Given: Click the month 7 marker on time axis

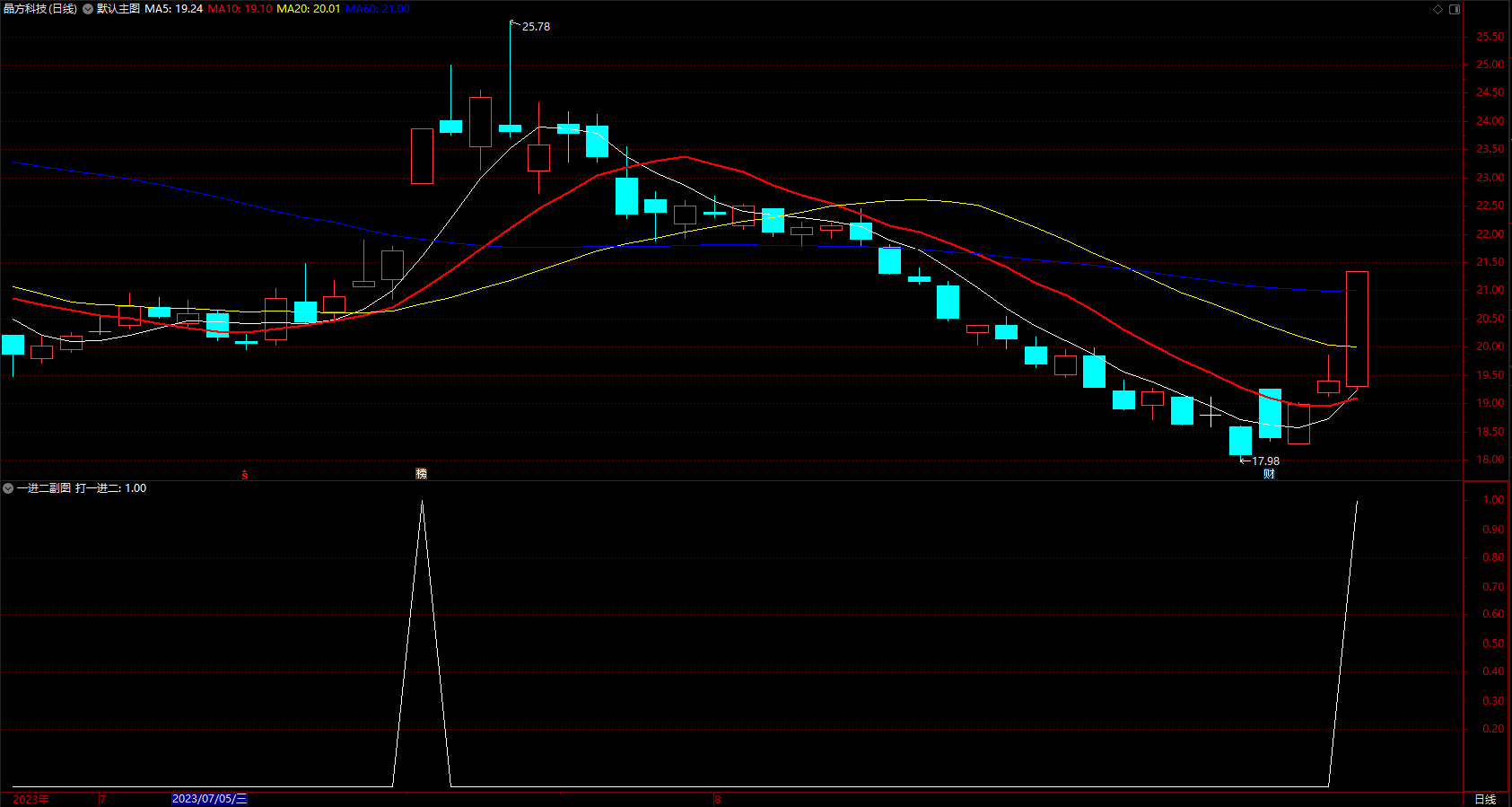Looking at the screenshot, I should tap(102, 799).
